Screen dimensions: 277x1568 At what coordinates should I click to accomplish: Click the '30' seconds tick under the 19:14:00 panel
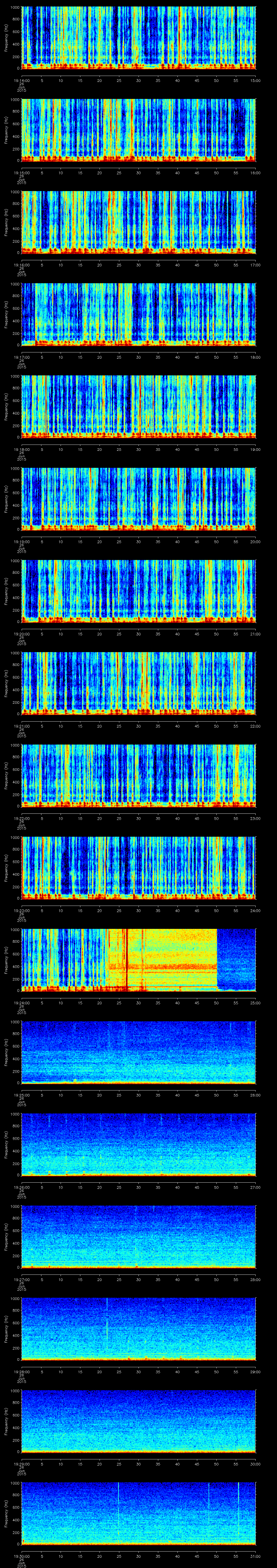[x=139, y=80]
